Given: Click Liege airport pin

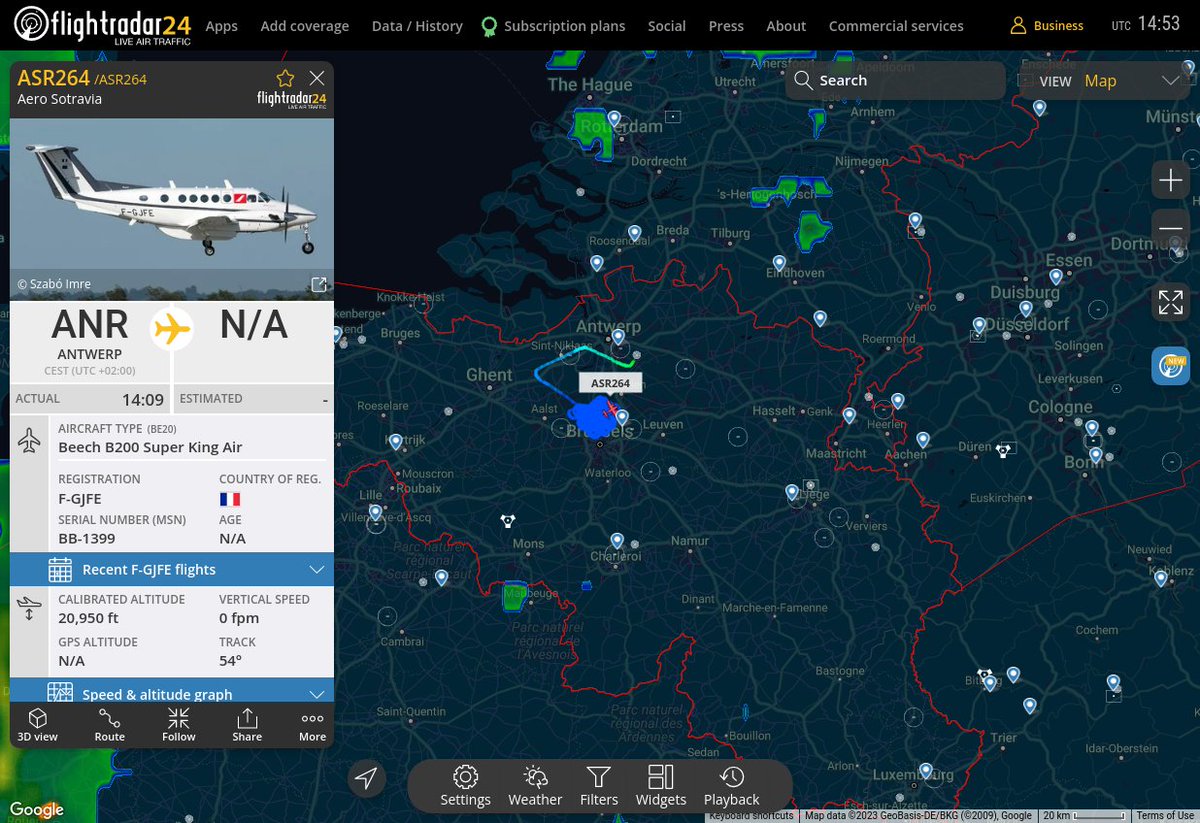Looking at the screenshot, I should [x=792, y=492].
